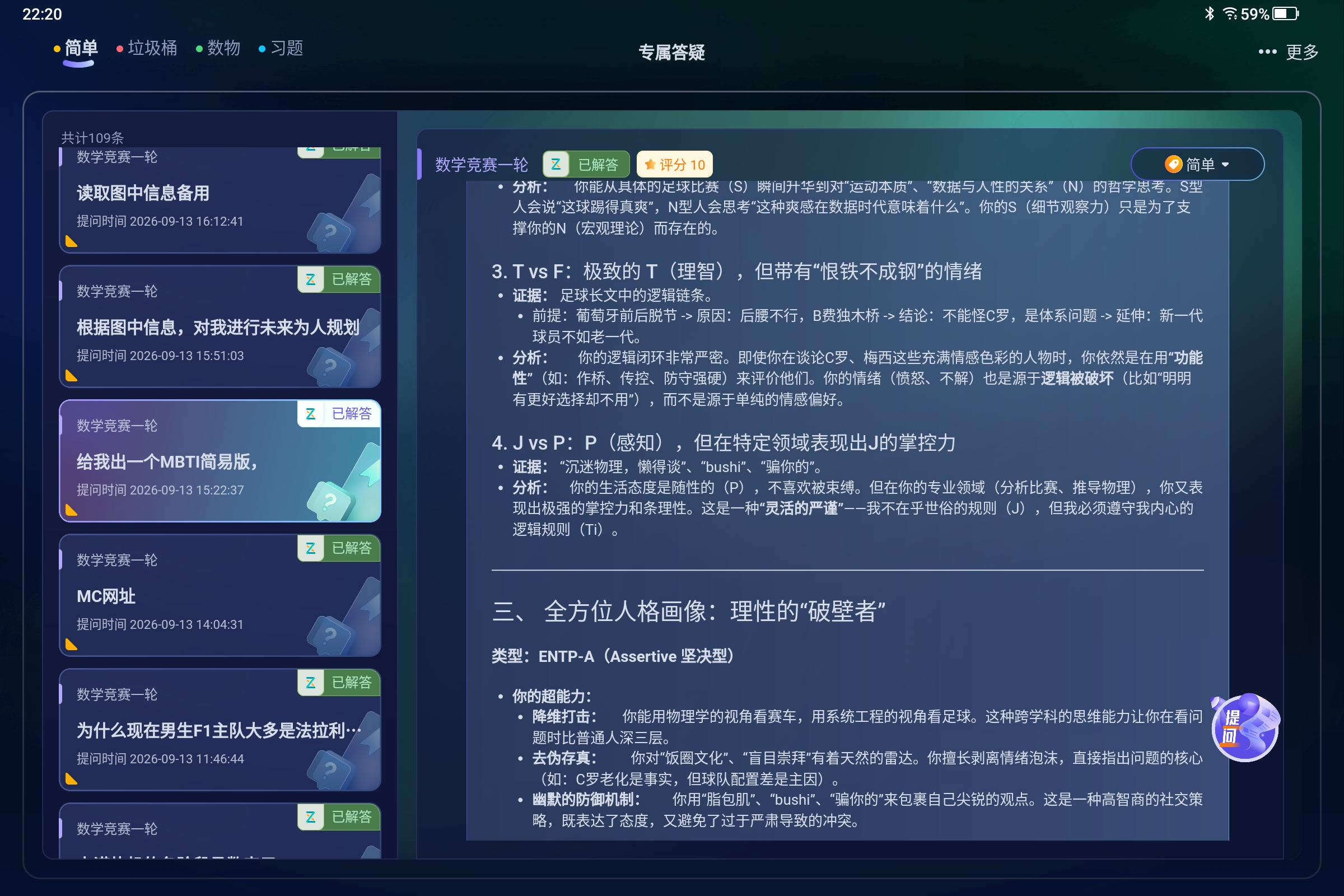Click the 专属答疑 page title
1344x896 pixels.
[x=671, y=52]
